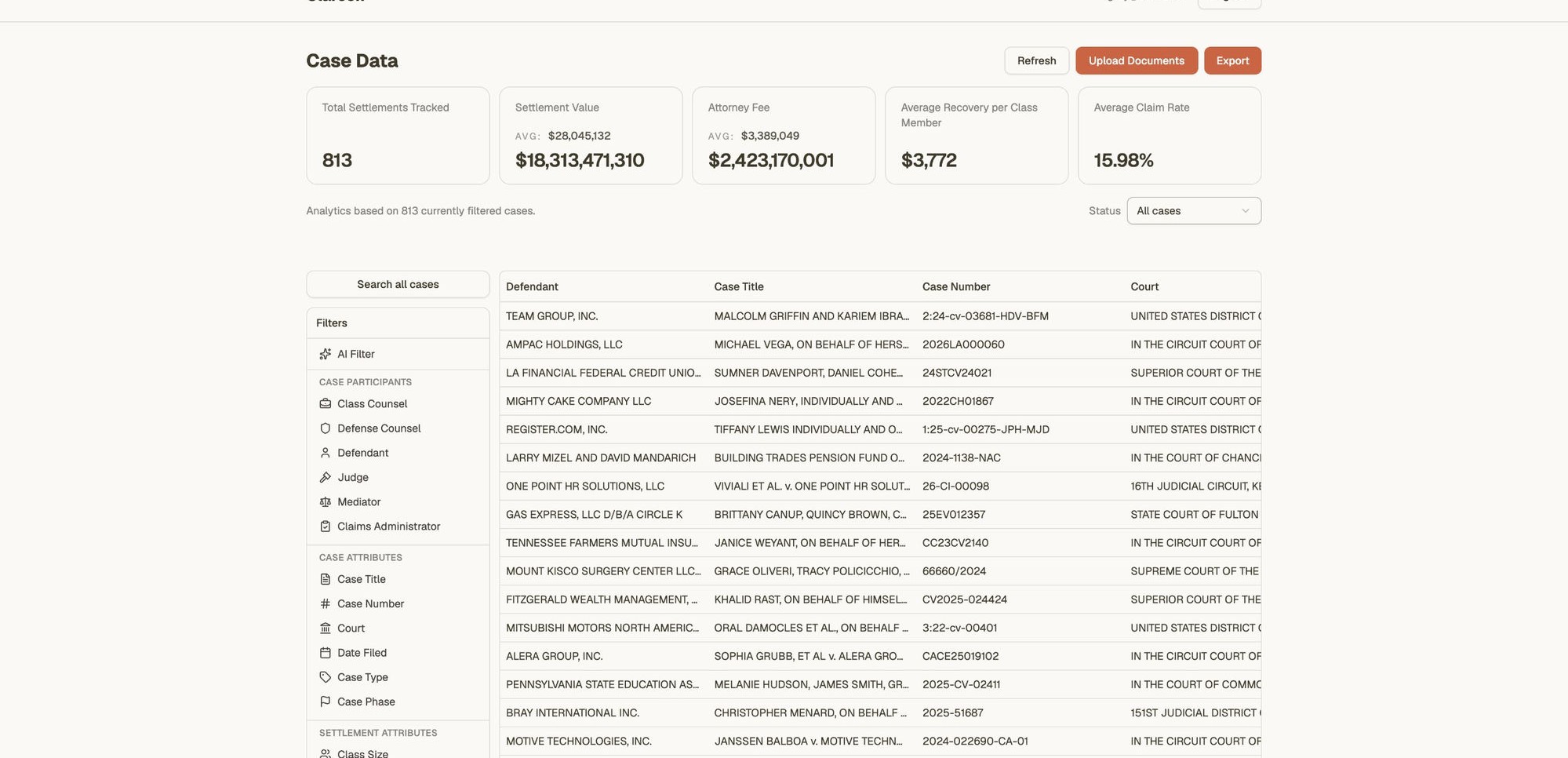Click the Average Claim Rate card
Viewport: 1568px width, 758px height.
click(1170, 136)
